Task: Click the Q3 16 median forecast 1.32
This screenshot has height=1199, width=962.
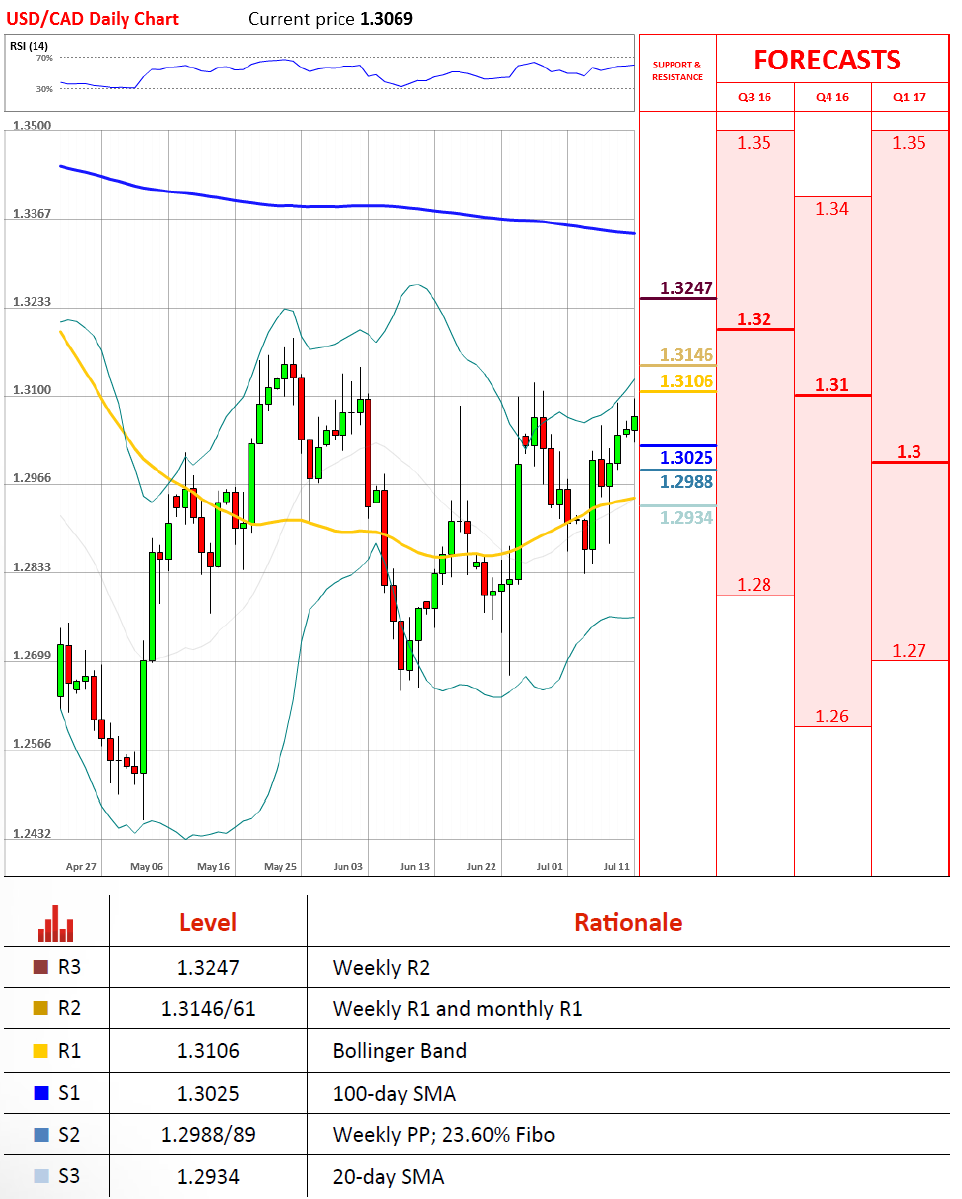Action: click(754, 319)
